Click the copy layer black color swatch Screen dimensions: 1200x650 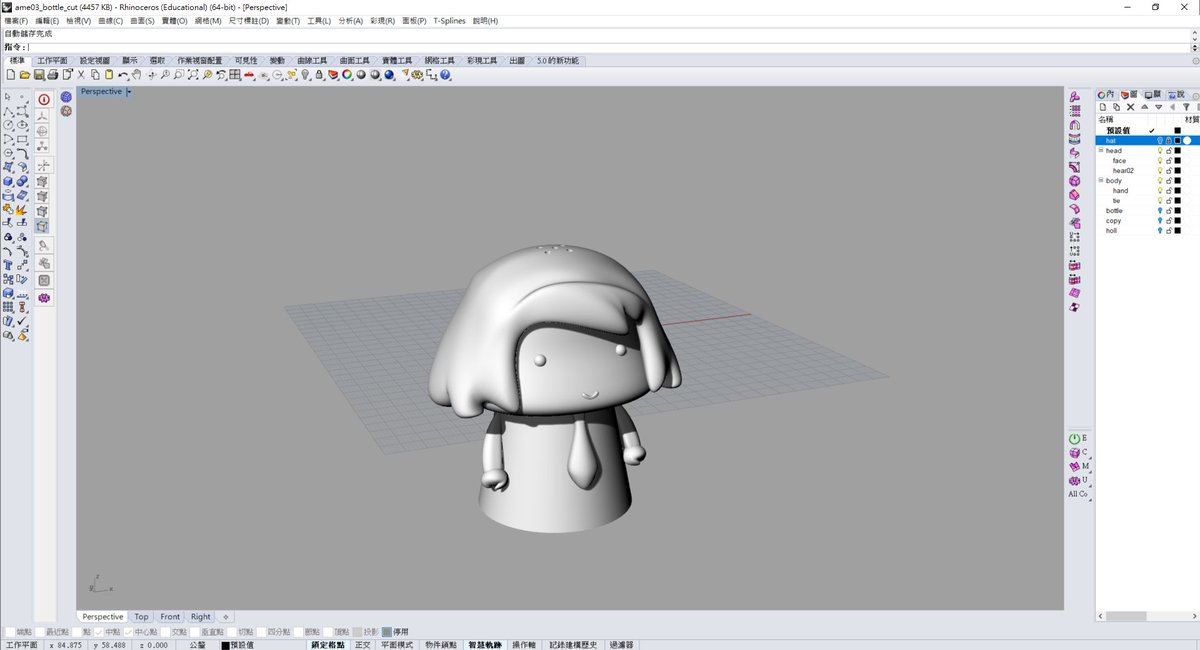pyautogui.click(x=1178, y=221)
